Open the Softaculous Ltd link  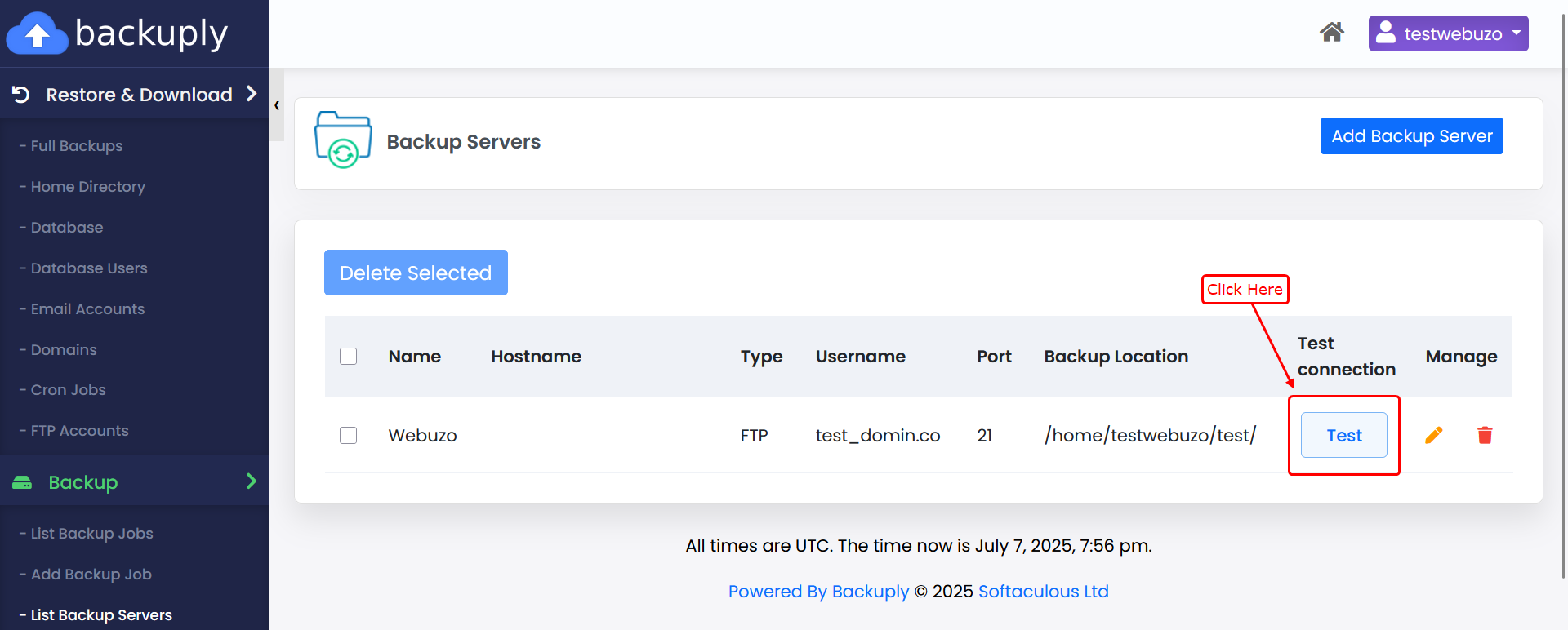pyautogui.click(x=1043, y=592)
